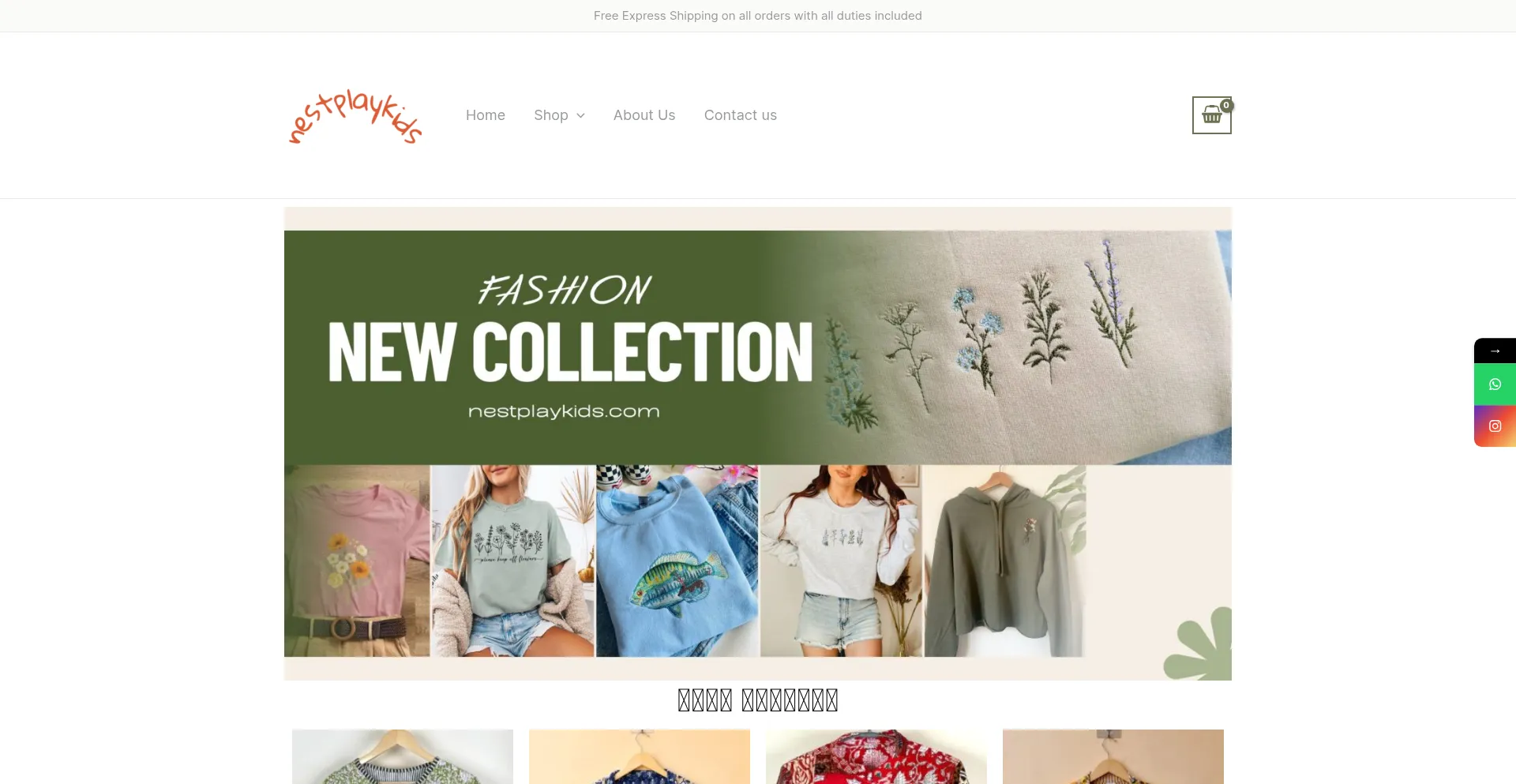
Task: Expand the Shop dropdown chevron
Action: coord(580,115)
